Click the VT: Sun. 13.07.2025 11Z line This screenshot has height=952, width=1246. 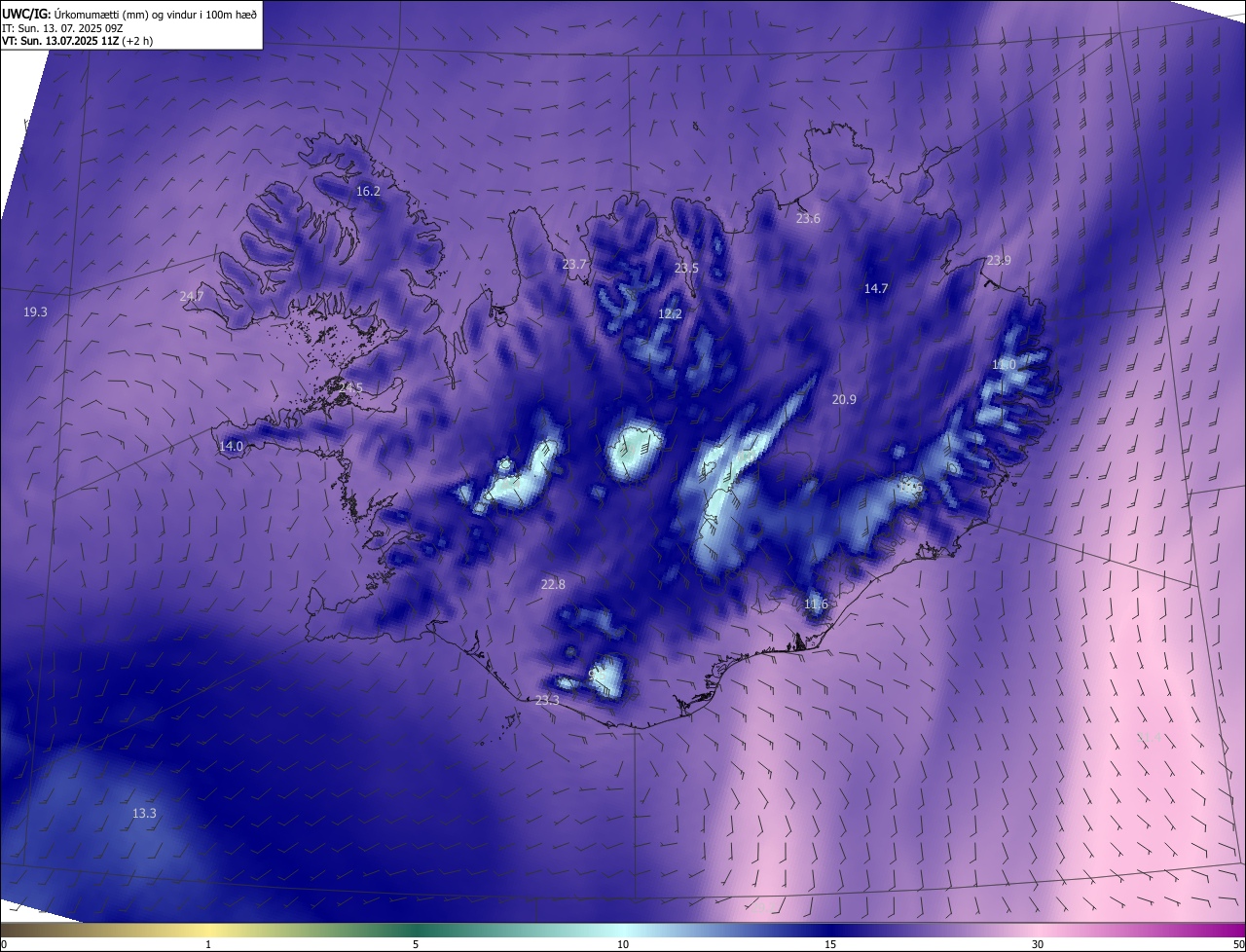[77, 41]
